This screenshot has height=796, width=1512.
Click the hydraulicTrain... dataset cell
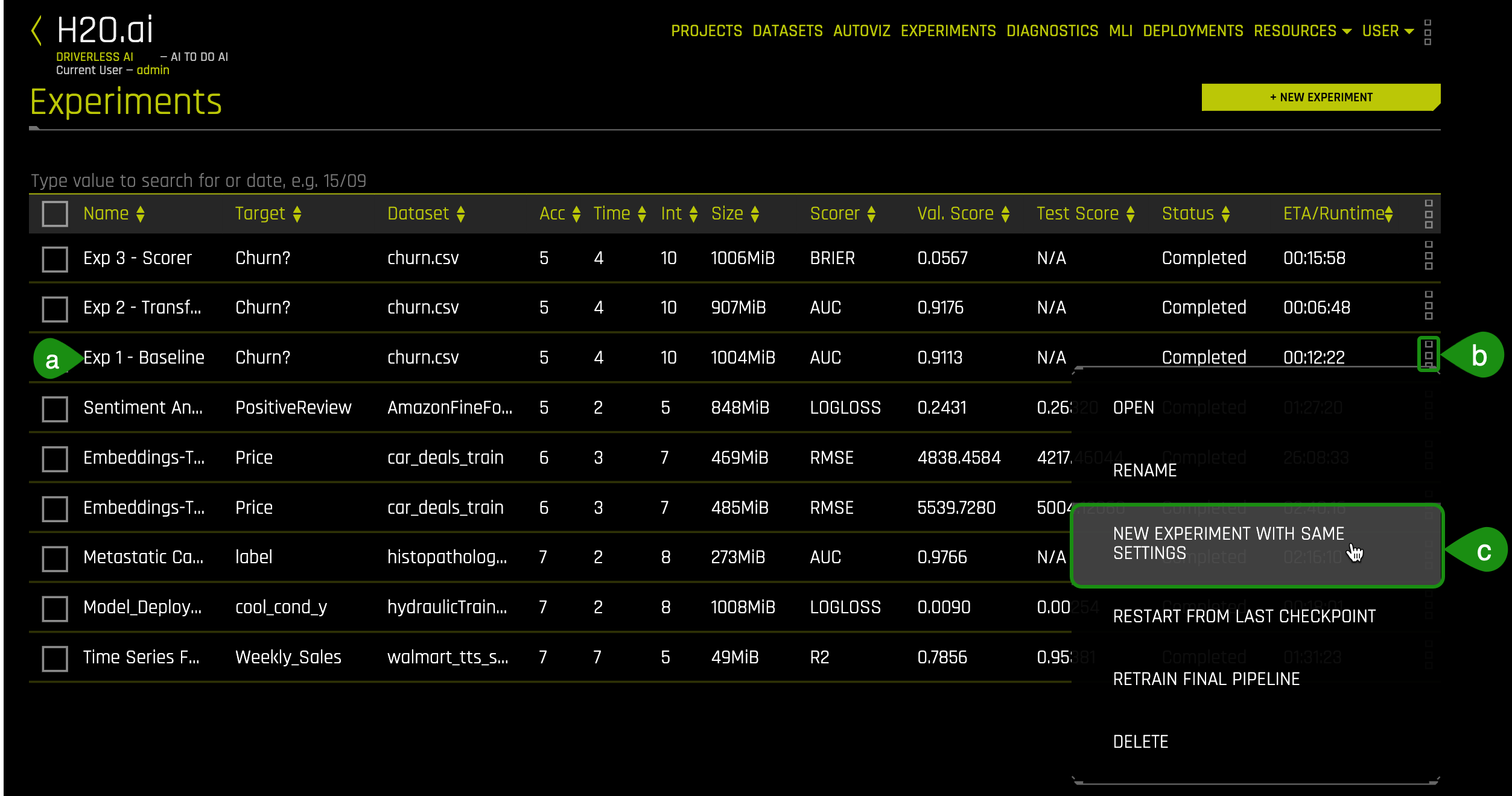(447, 607)
